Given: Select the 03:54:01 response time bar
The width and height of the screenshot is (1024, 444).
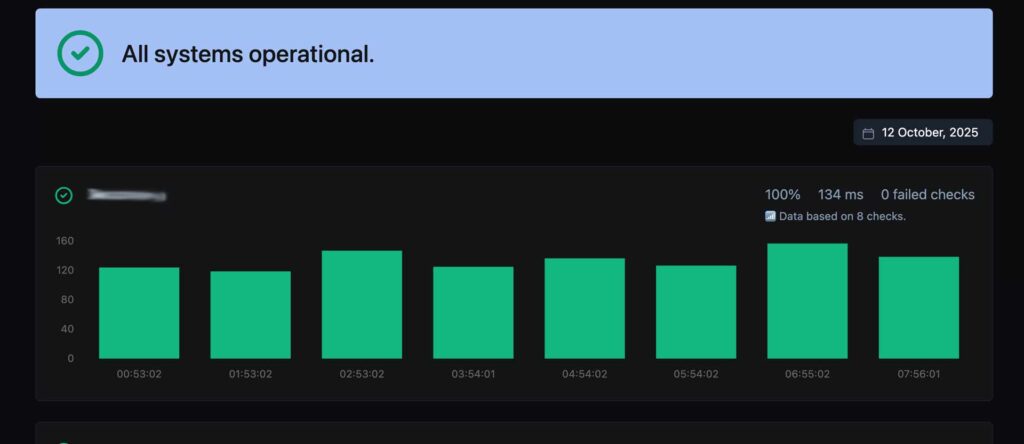Looking at the screenshot, I should (x=473, y=312).
